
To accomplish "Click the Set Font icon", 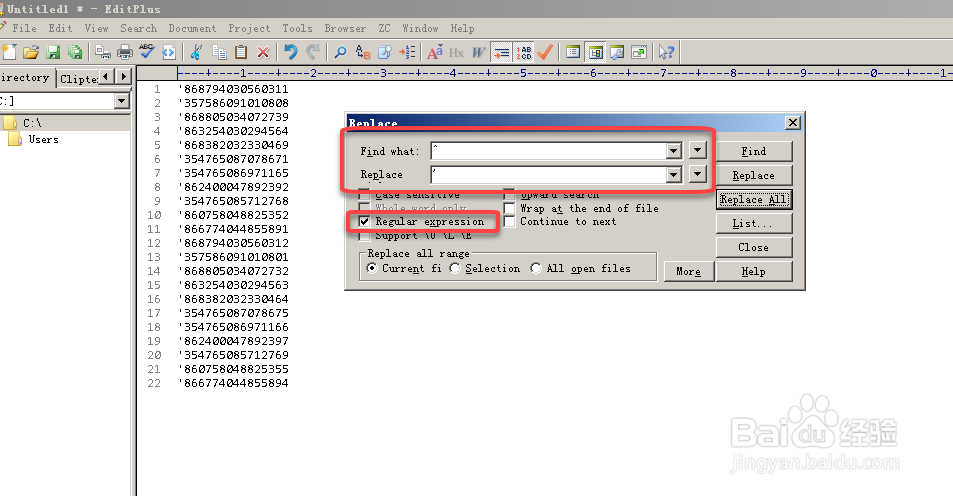I will 435,52.
